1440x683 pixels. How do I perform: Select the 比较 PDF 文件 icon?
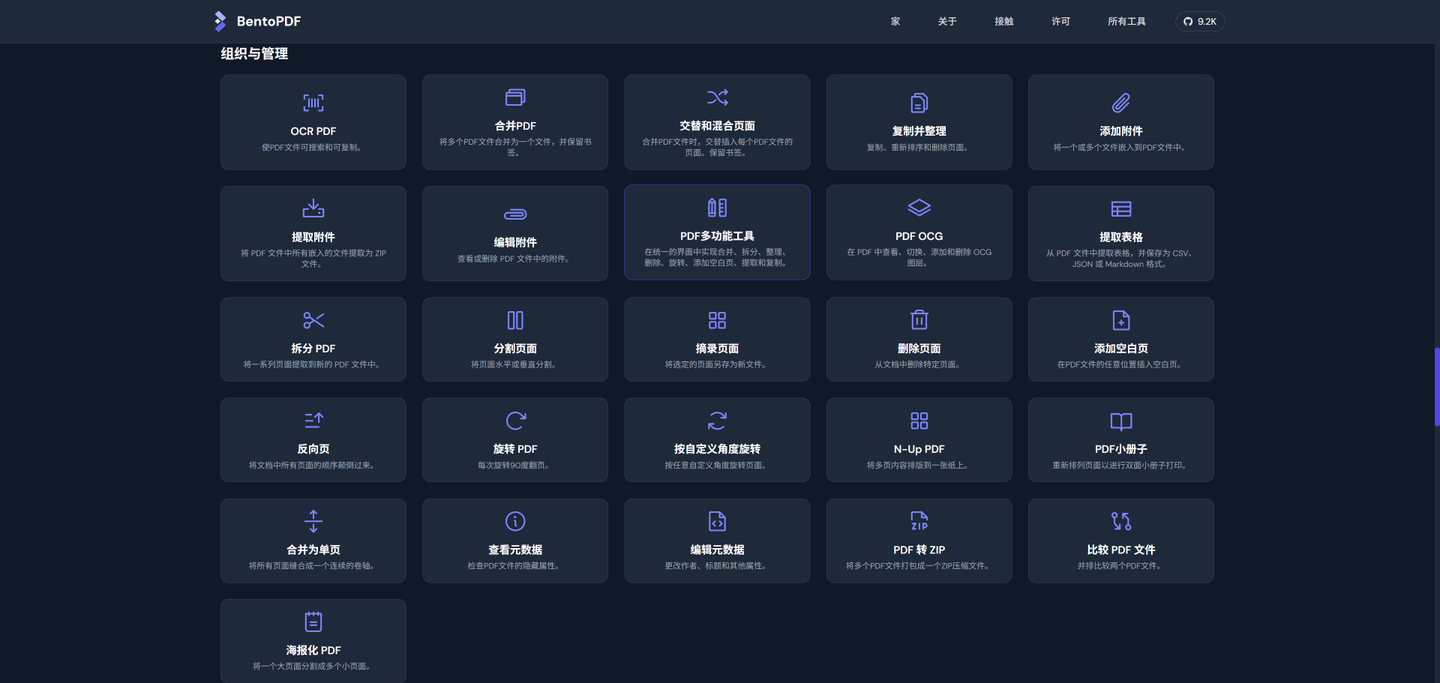[x=1121, y=520]
